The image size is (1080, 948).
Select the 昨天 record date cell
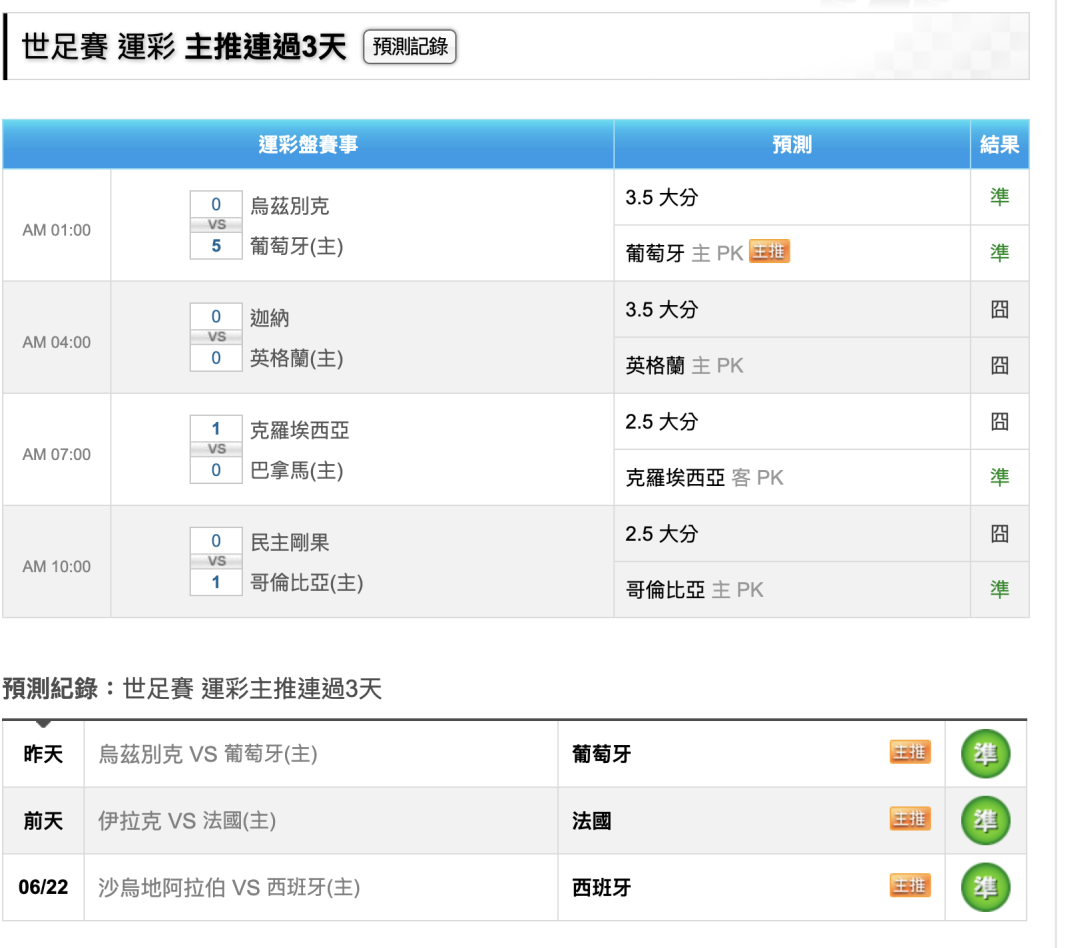43,754
